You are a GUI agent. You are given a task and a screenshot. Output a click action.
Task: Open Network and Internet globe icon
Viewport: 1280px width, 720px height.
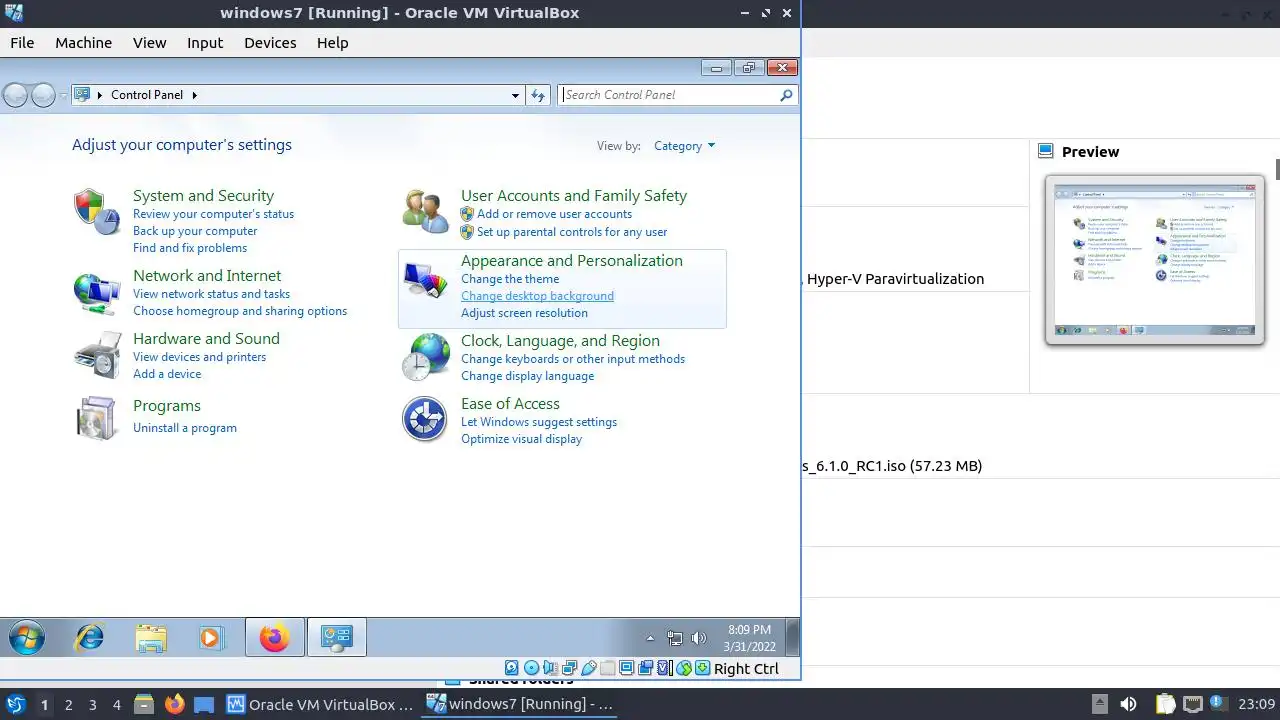point(97,294)
